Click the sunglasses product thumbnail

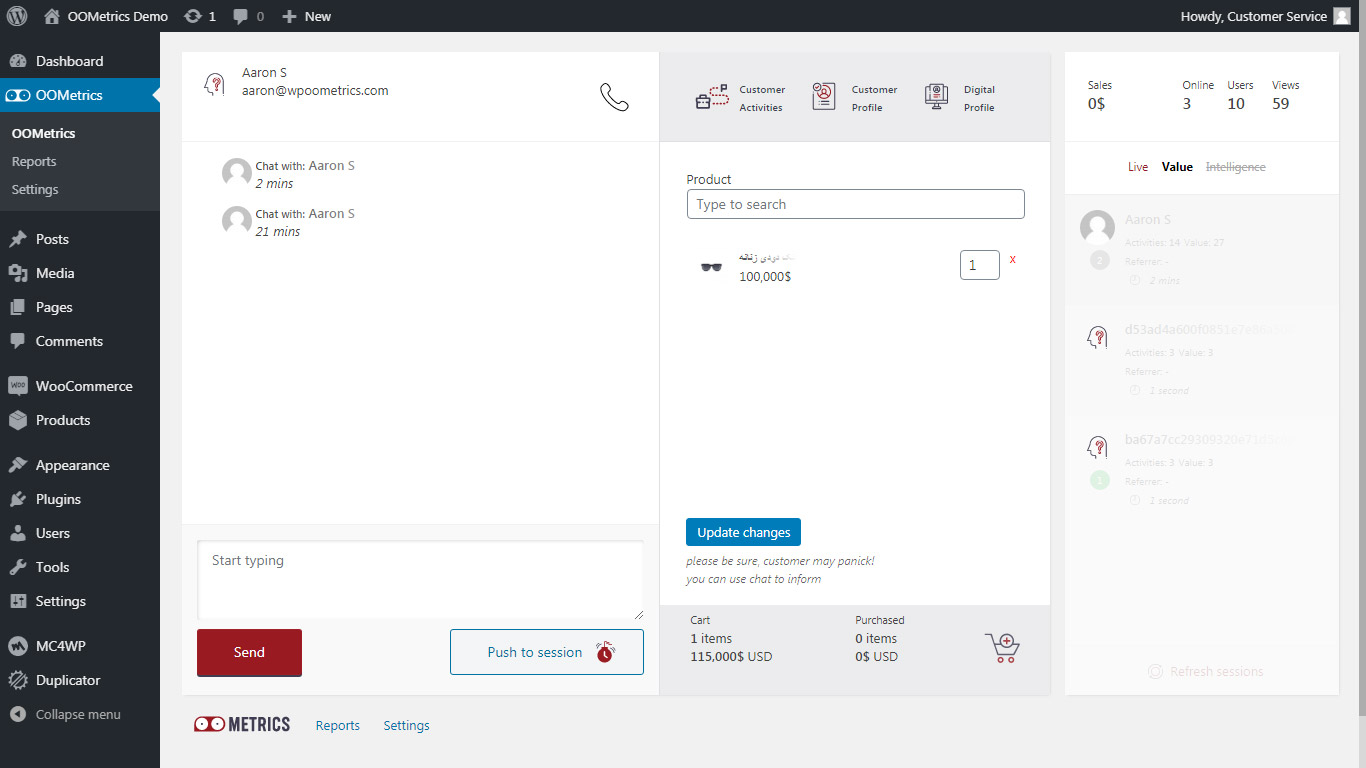[x=711, y=267]
